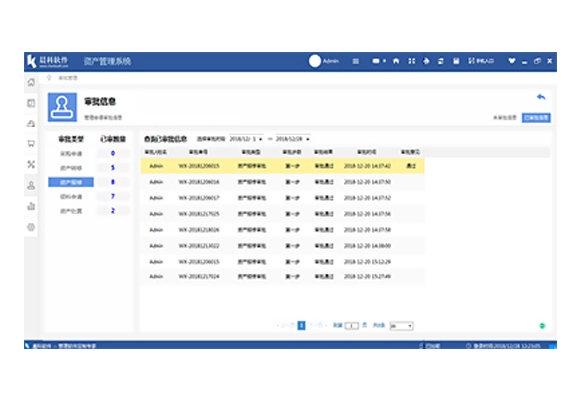This screenshot has height=400, width=580.
Task: Click the heart-shaped skin icon in the title bar
Action: (x=512, y=61)
